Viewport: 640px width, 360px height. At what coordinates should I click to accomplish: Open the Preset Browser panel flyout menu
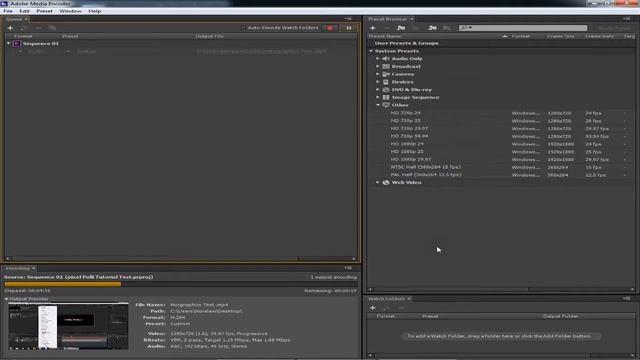click(627, 19)
